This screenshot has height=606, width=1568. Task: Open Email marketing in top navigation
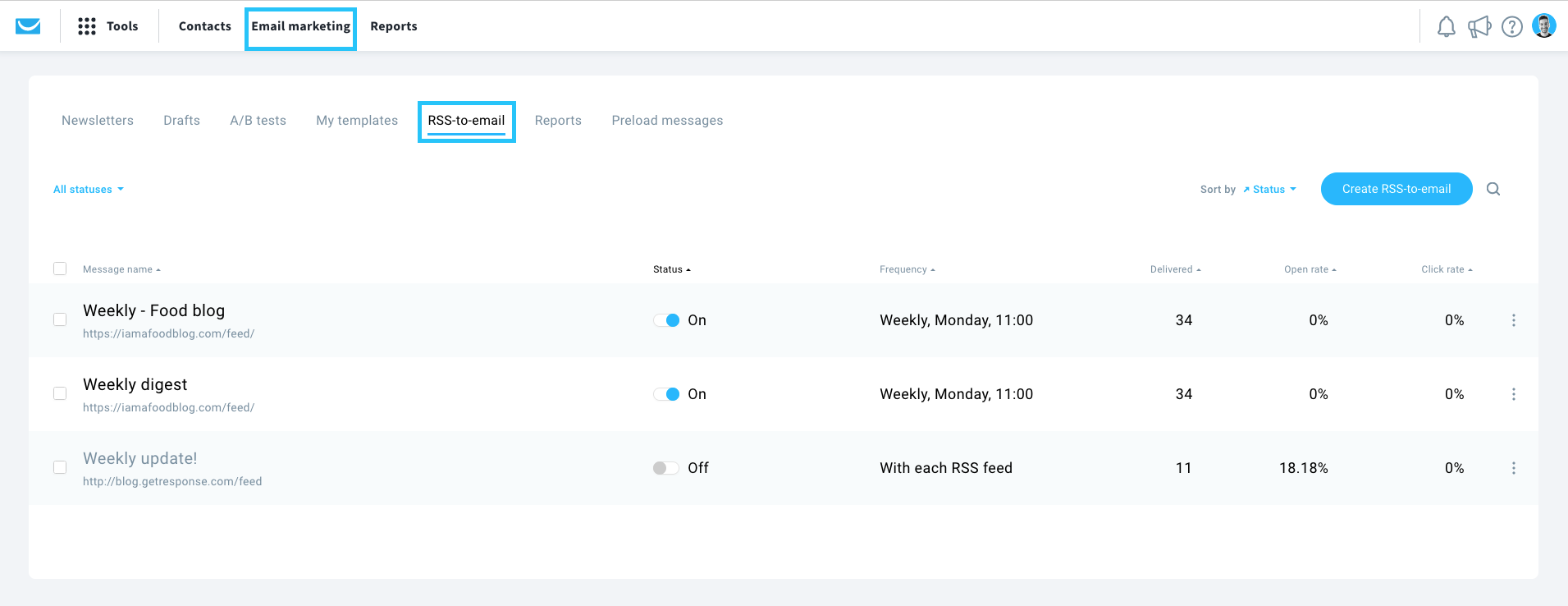click(x=301, y=26)
